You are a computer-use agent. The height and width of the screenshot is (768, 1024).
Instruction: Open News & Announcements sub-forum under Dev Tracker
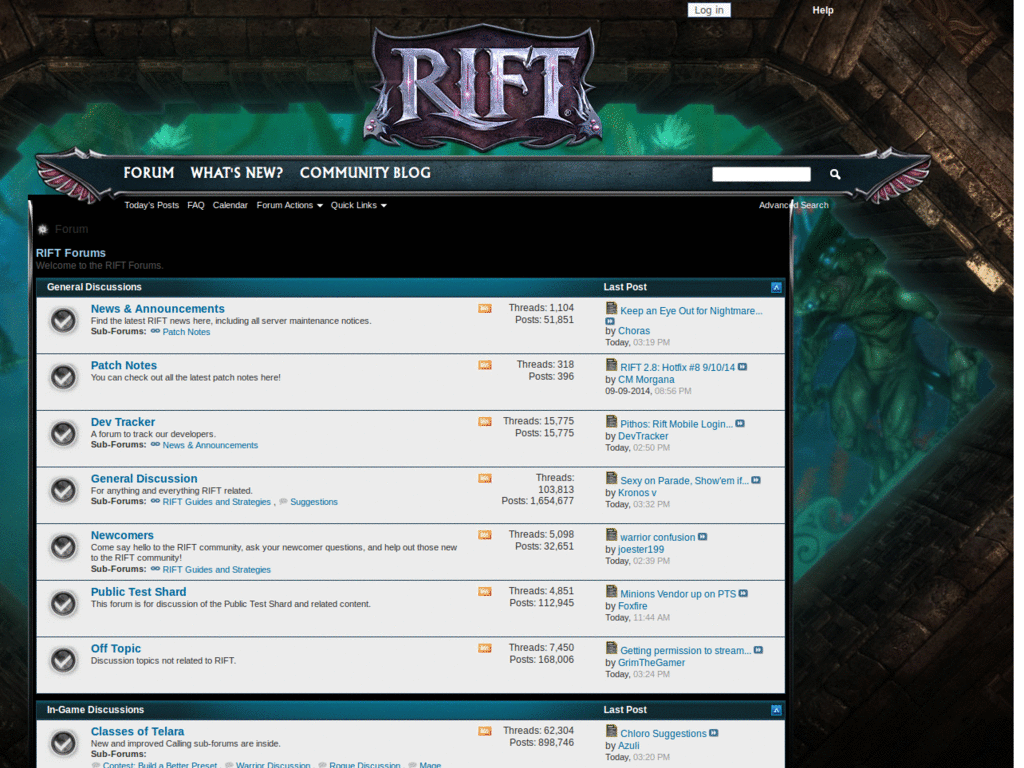click(210, 445)
